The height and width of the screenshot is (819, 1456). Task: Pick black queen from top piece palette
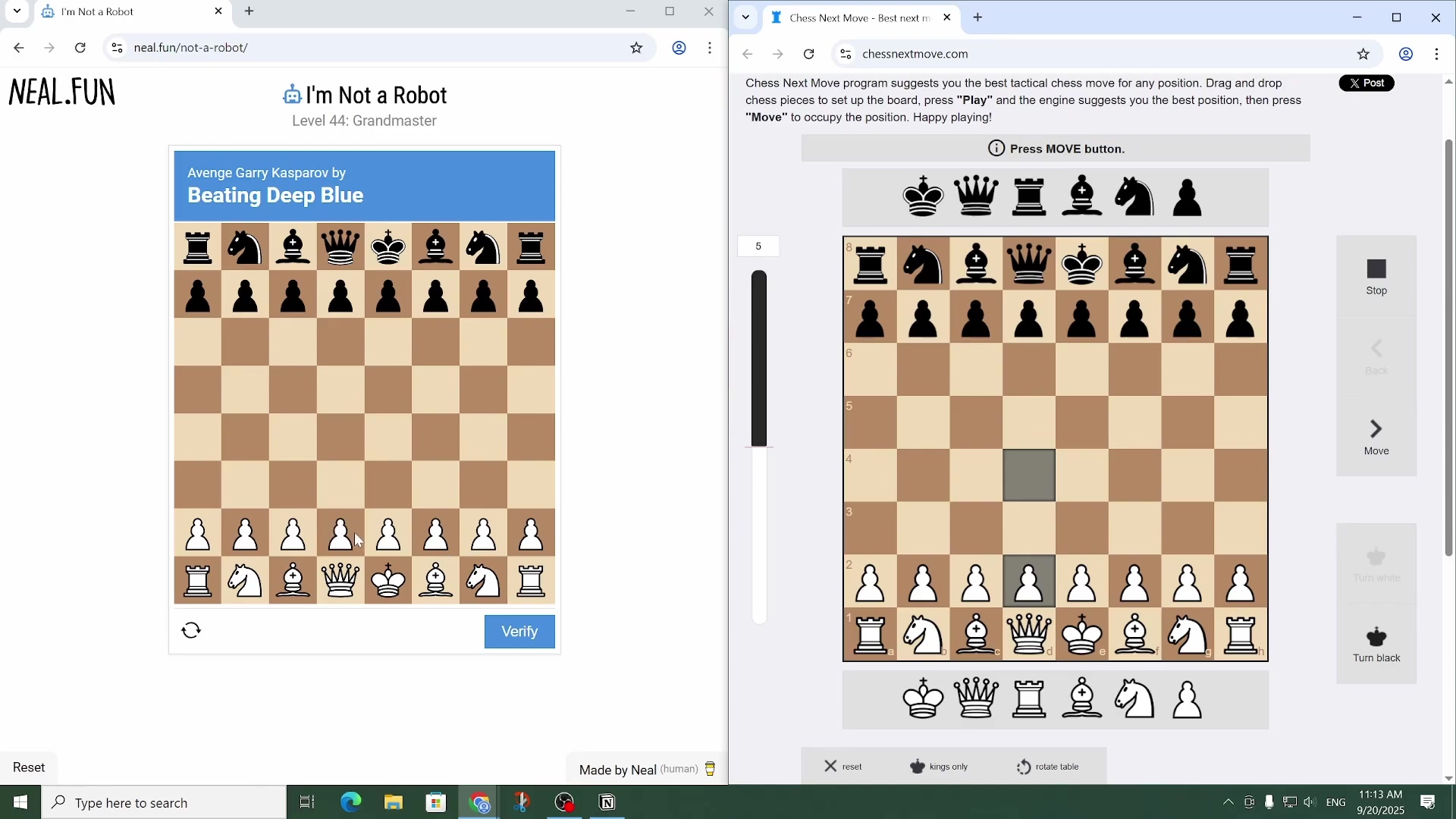[976, 197]
